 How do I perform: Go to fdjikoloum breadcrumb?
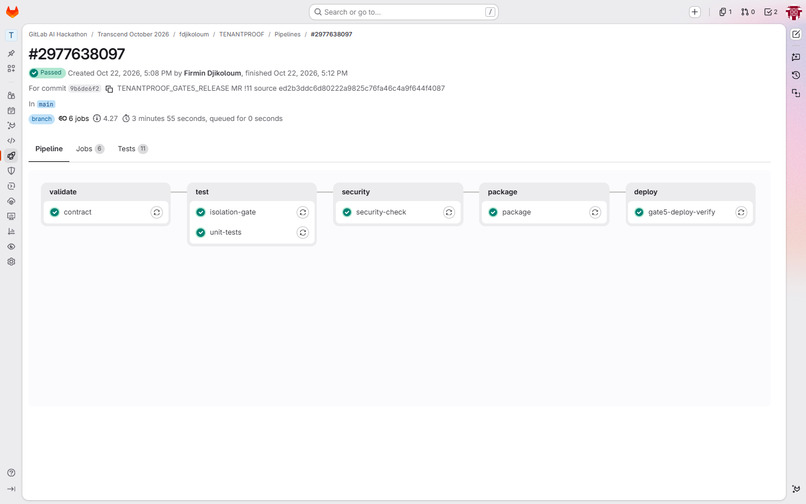click(194, 34)
